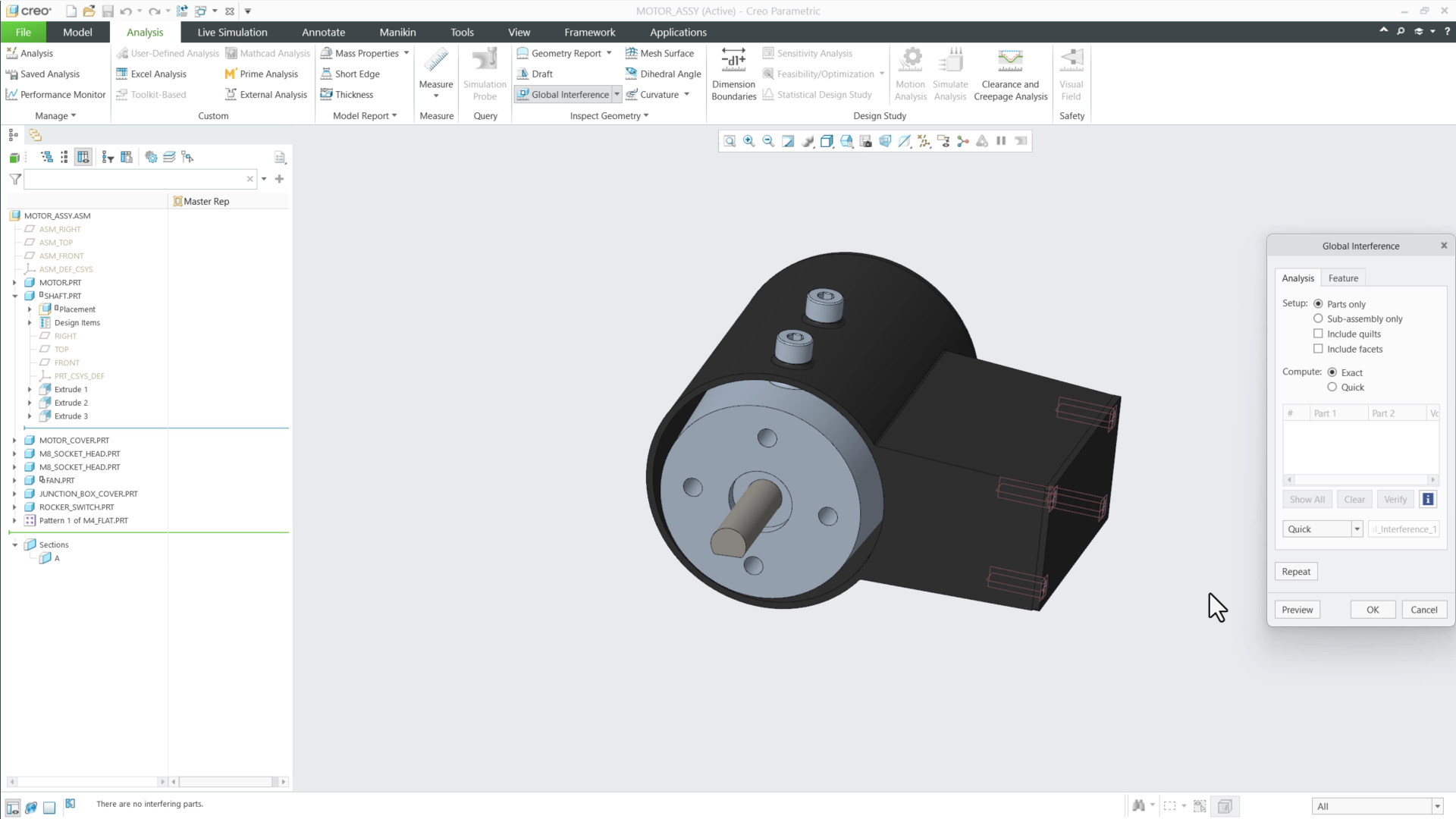Screen dimensions: 1456x819
Task: Collapse the Sections node in model tree
Action: (x=15, y=544)
